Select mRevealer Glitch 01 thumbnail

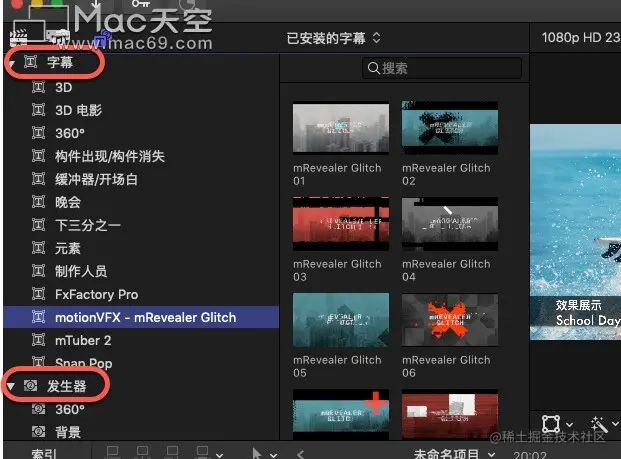(x=341, y=128)
